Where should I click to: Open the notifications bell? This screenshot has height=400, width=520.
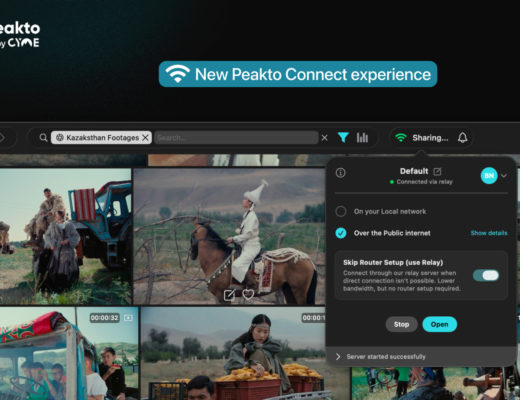pos(462,137)
